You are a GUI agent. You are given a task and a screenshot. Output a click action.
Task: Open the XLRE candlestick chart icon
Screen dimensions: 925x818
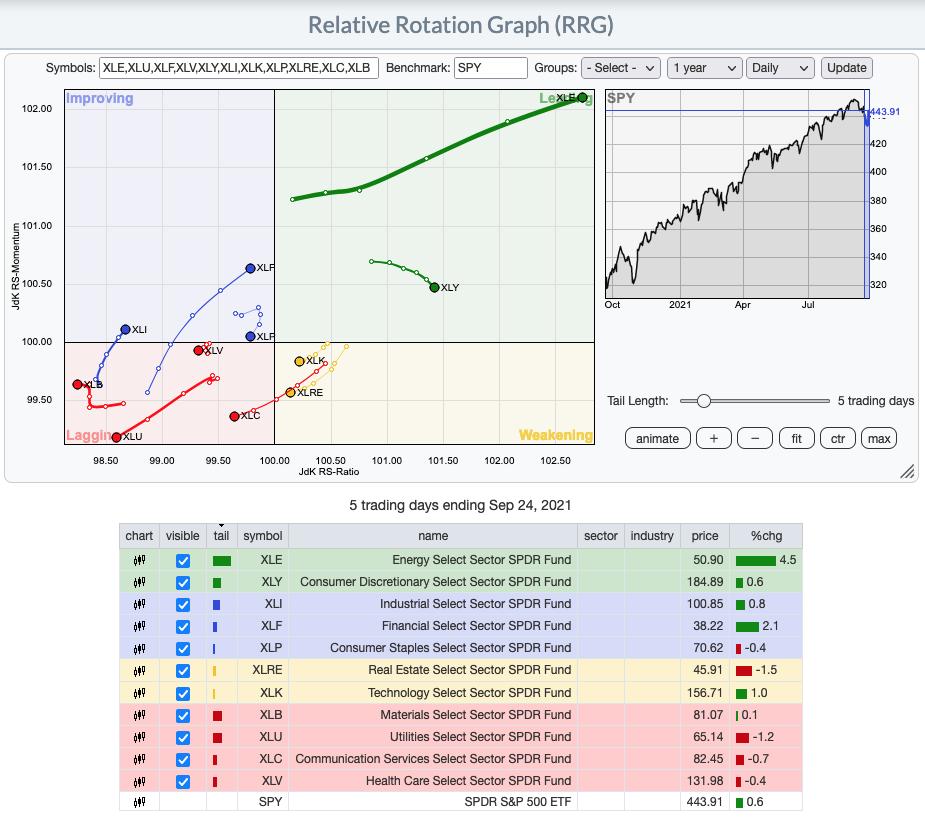(139, 671)
